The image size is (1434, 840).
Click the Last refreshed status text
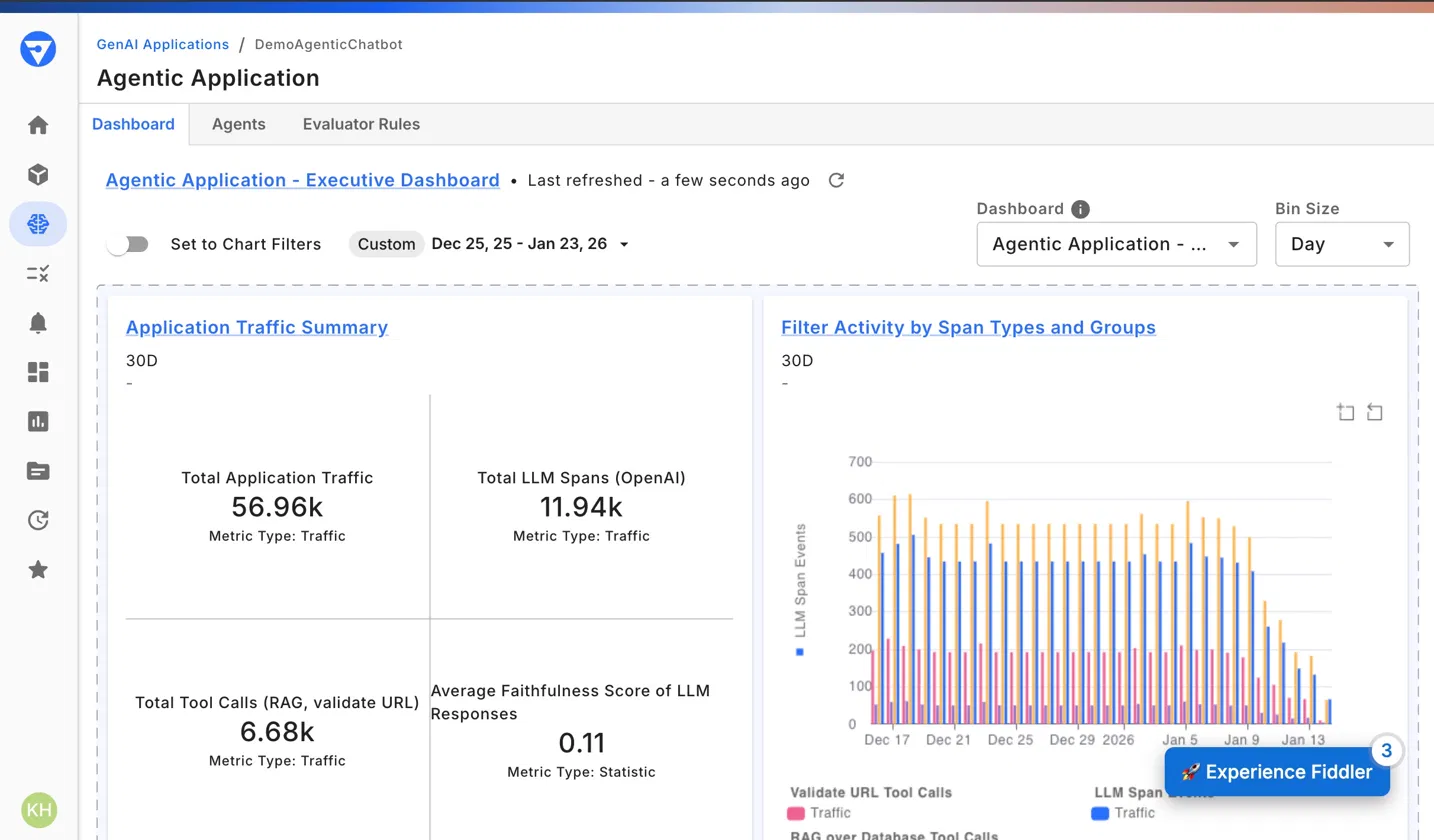(x=668, y=181)
